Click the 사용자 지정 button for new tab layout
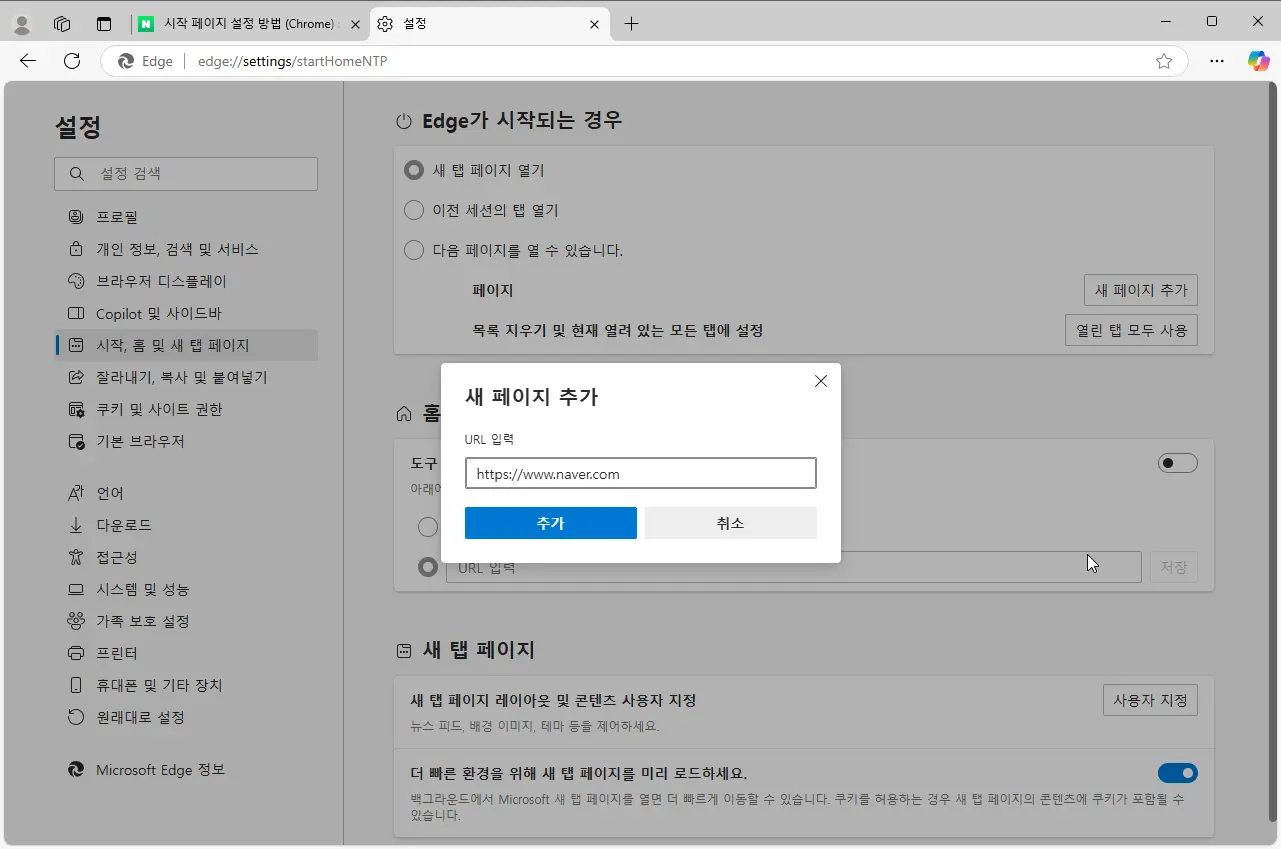Image resolution: width=1281 pixels, height=849 pixels. coord(1149,700)
